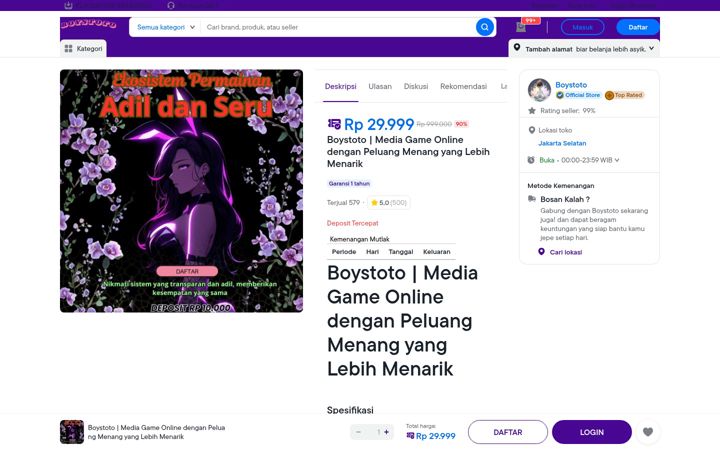Click the Periode column header
Screen dimensions: 720x450
pos(343,252)
